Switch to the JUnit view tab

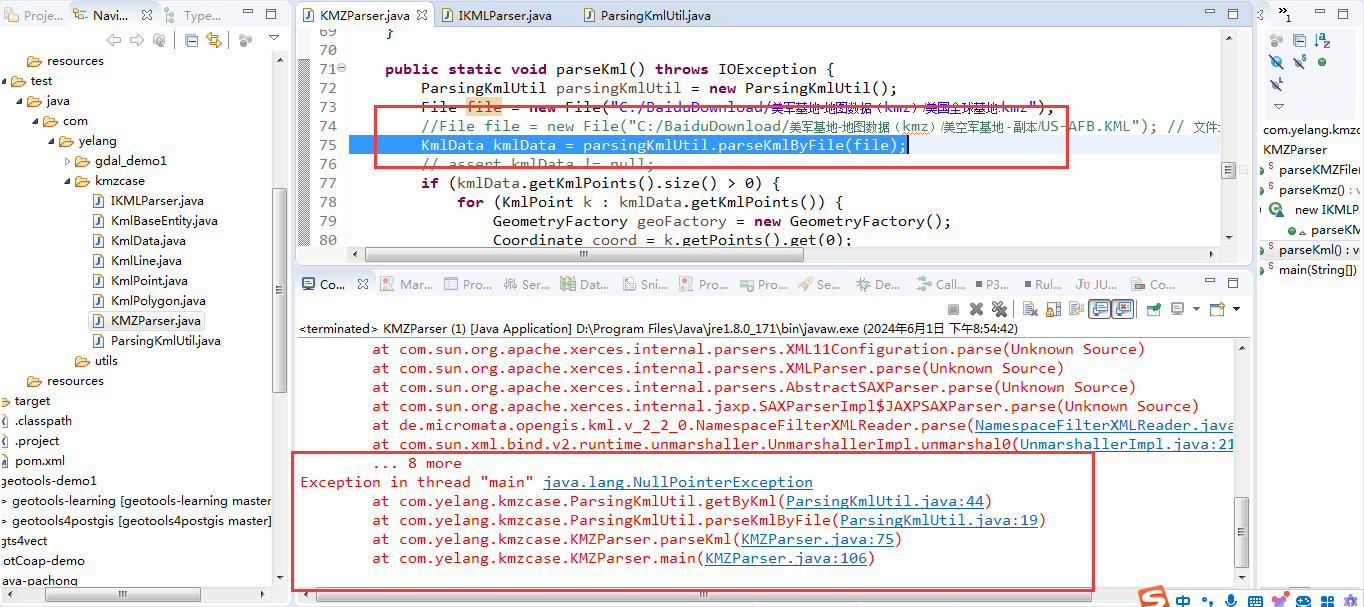(x=1096, y=284)
